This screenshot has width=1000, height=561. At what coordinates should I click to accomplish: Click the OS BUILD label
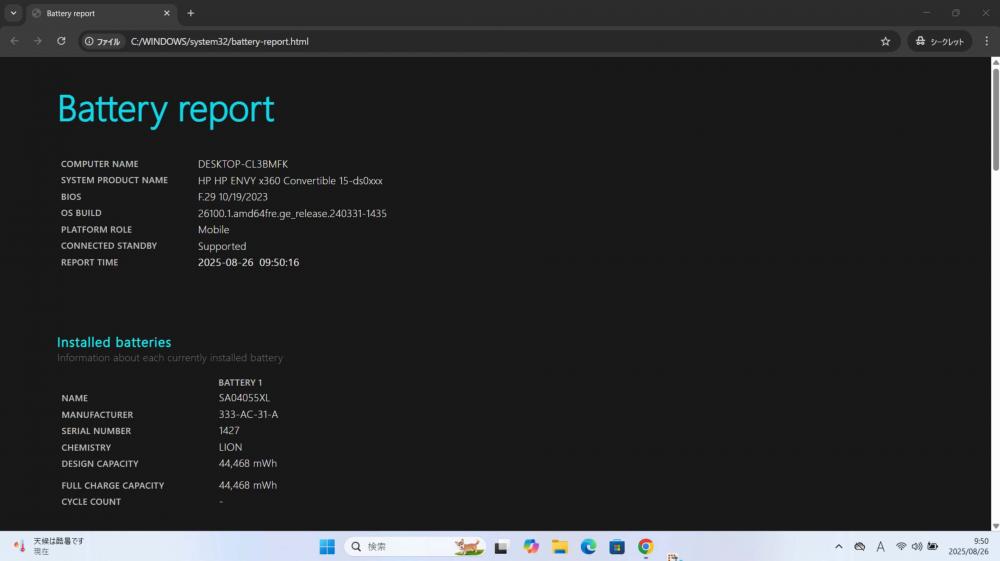pos(81,213)
